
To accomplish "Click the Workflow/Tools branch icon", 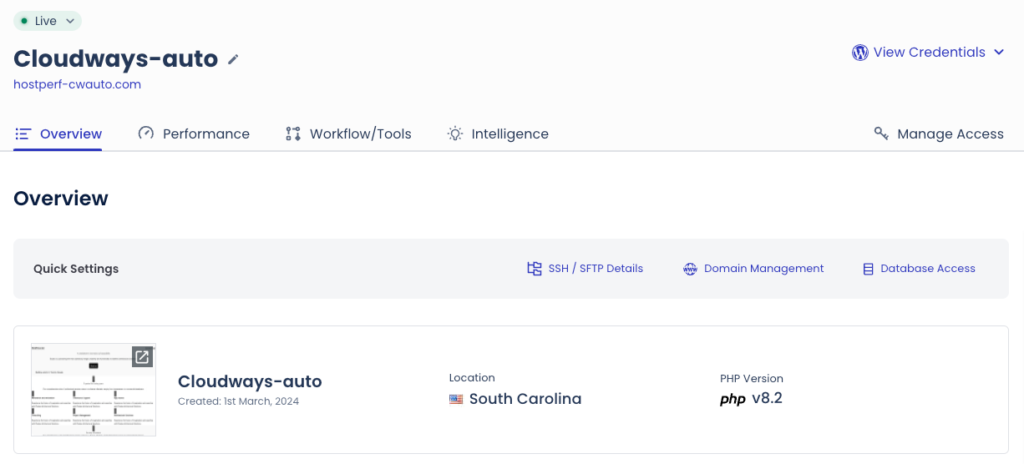I will [x=293, y=134].
